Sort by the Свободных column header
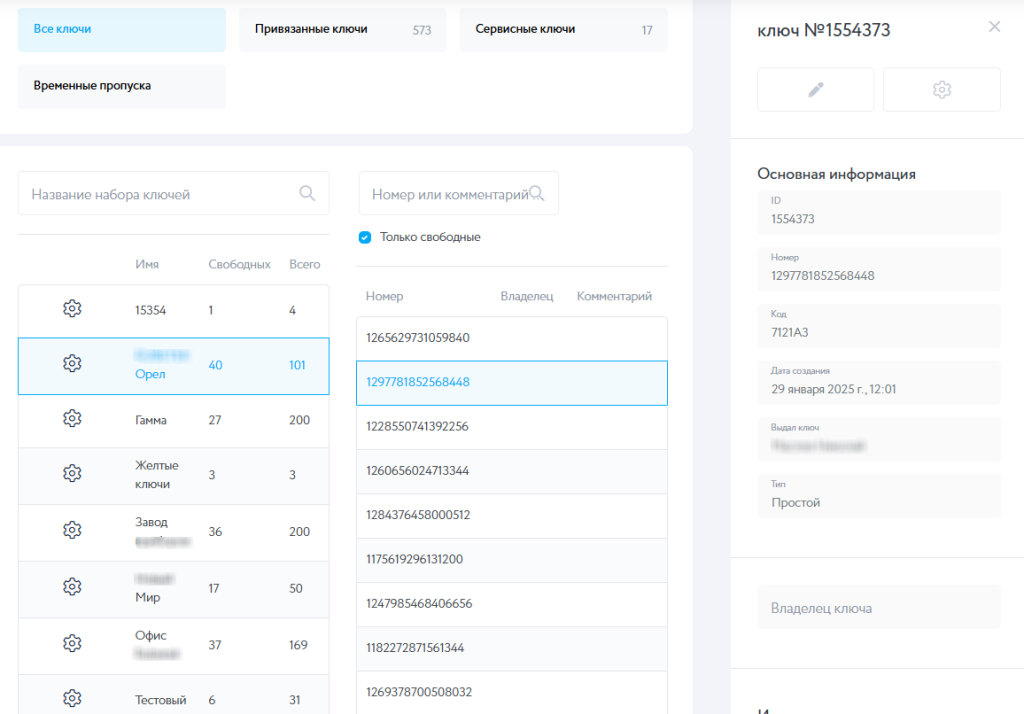 tap(239, 265)
